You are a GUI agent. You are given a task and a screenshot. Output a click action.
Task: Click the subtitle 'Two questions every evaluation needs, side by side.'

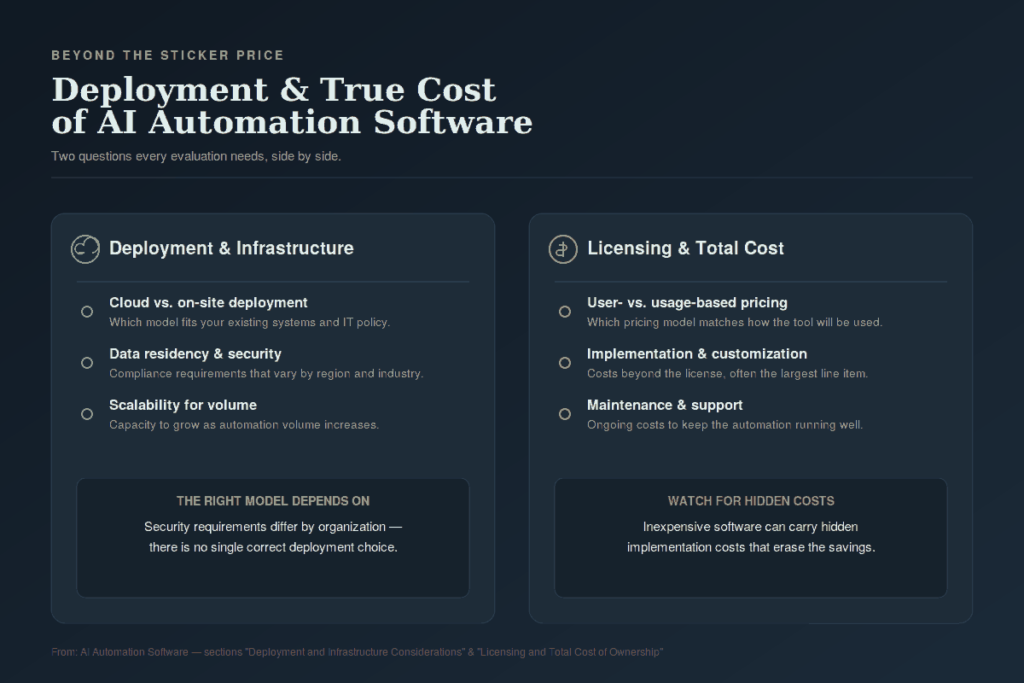196,156
